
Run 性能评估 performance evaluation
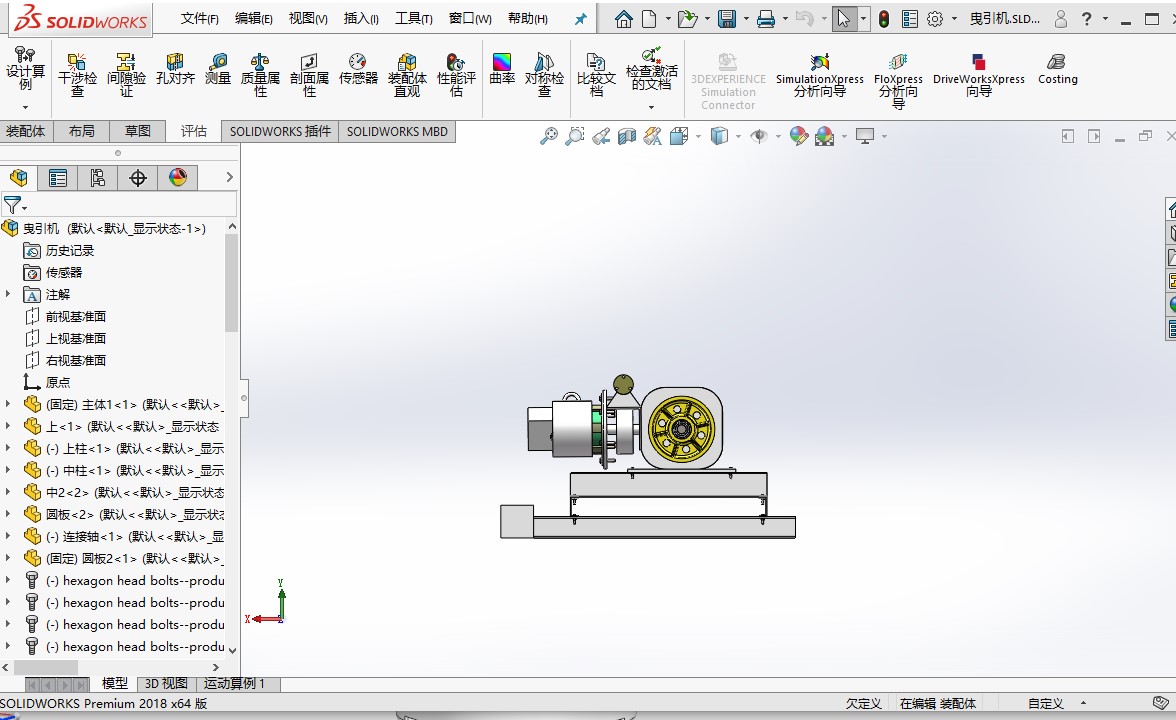(x=456, y=75)
